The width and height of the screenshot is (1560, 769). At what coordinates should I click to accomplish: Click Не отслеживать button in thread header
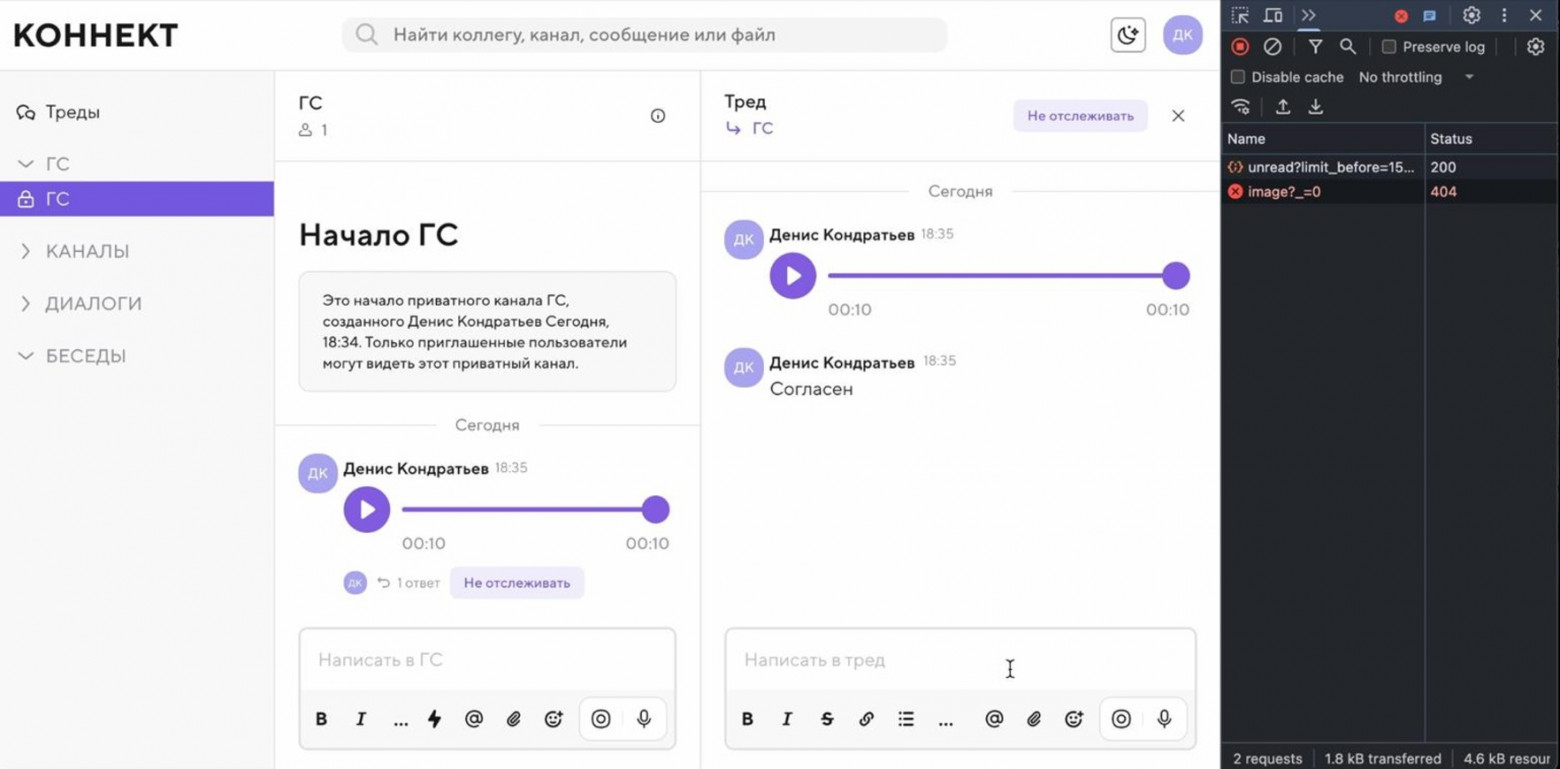pyautogui.click(x=1079, y=115)
